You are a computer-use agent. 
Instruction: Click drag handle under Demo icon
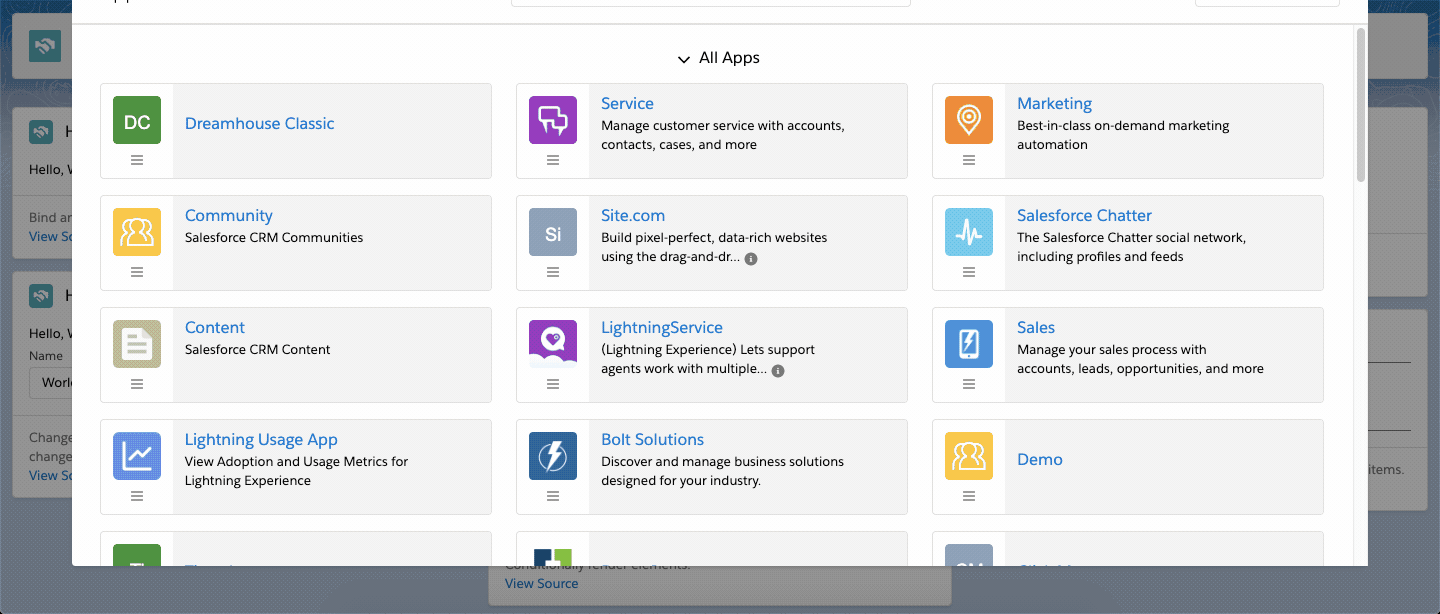tap(969, 496)
